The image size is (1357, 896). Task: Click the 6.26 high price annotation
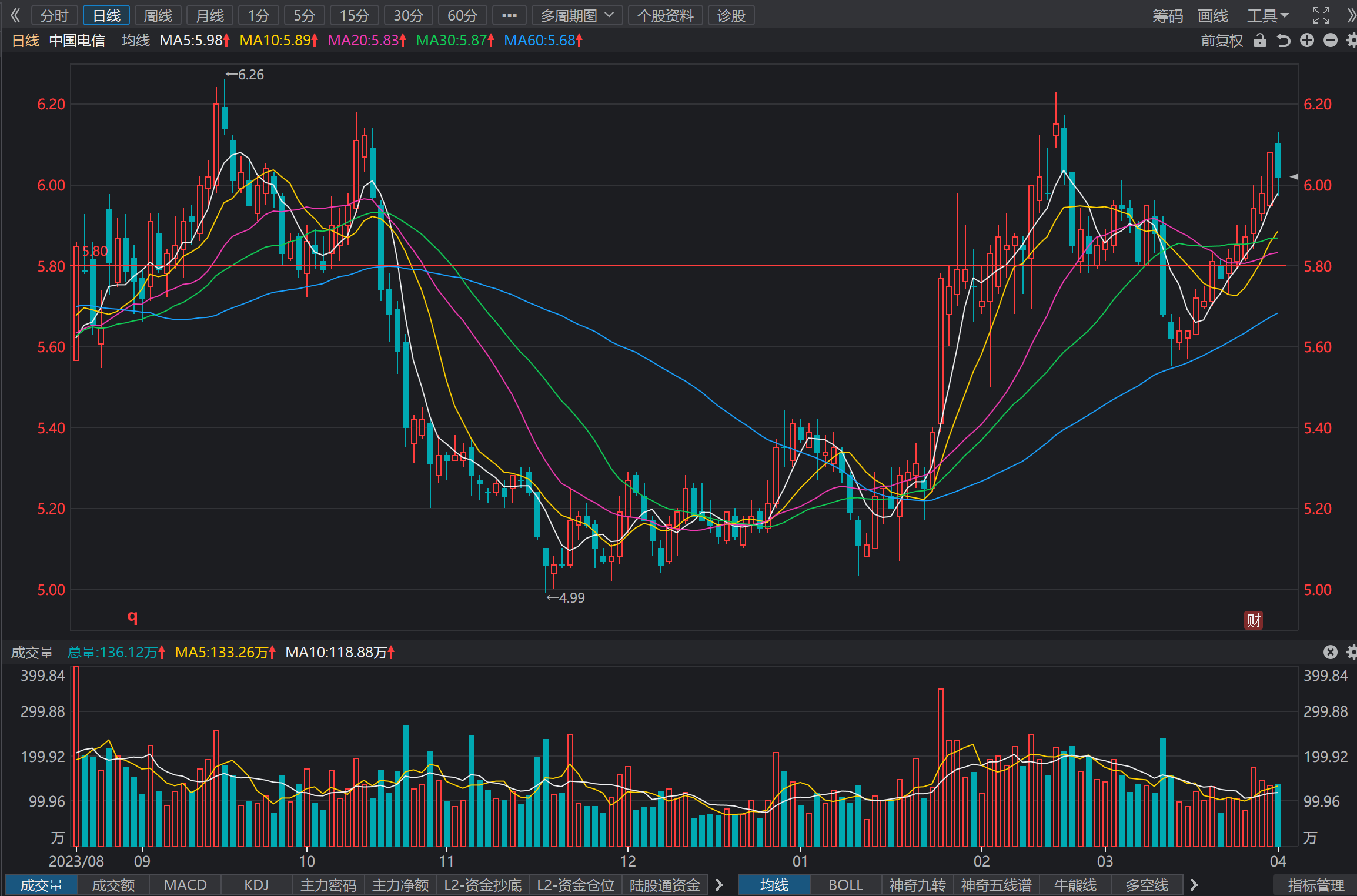(x=245, y=75)
